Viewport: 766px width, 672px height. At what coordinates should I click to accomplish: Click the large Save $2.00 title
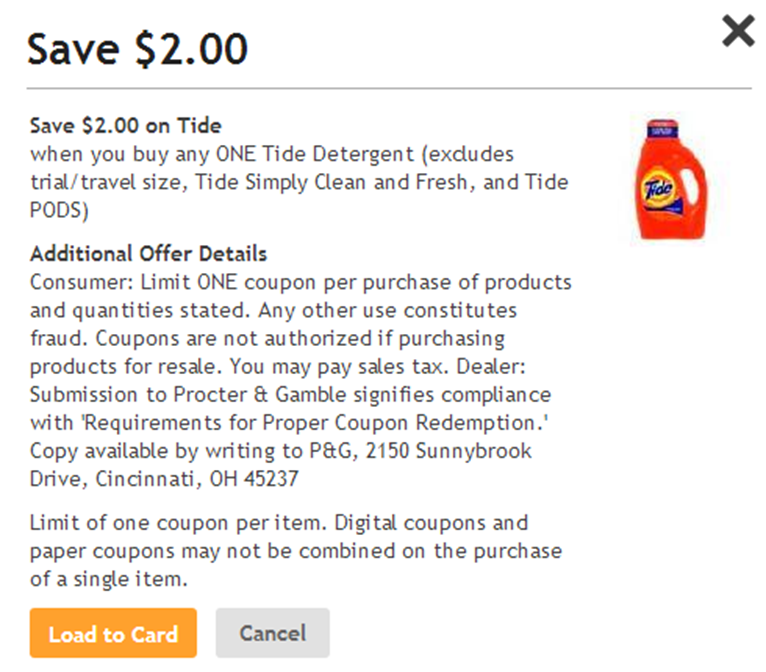click(x=137, y=48)
